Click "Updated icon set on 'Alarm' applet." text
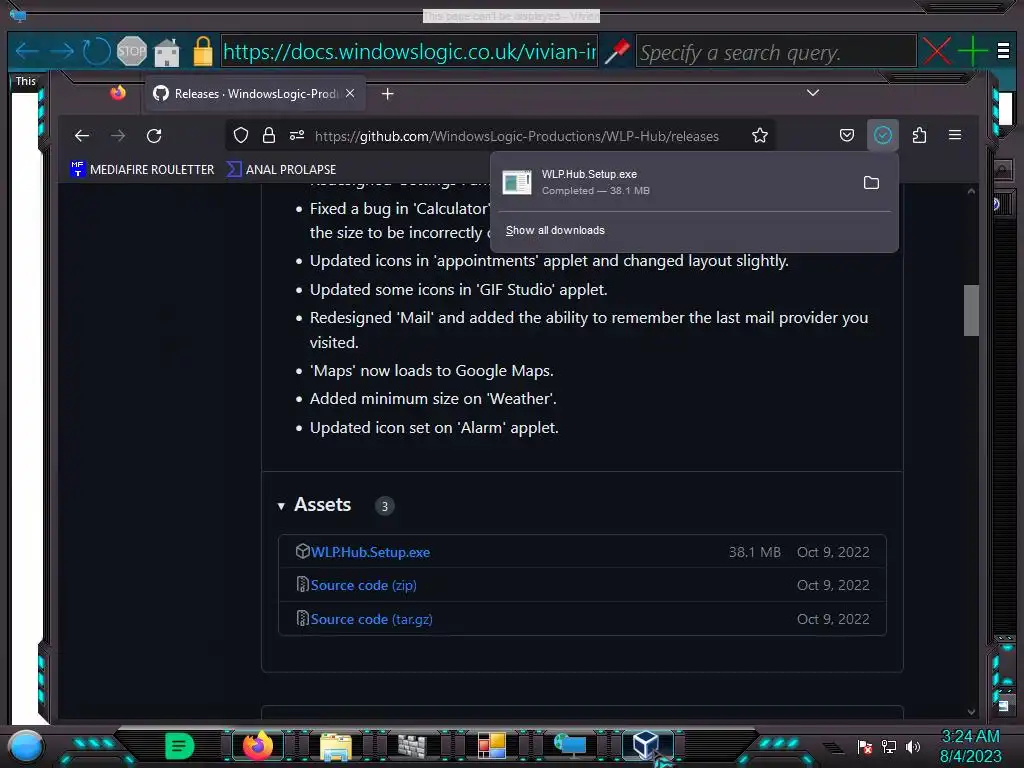Viewport: 1024px width, 768px height. coord(434,428)
